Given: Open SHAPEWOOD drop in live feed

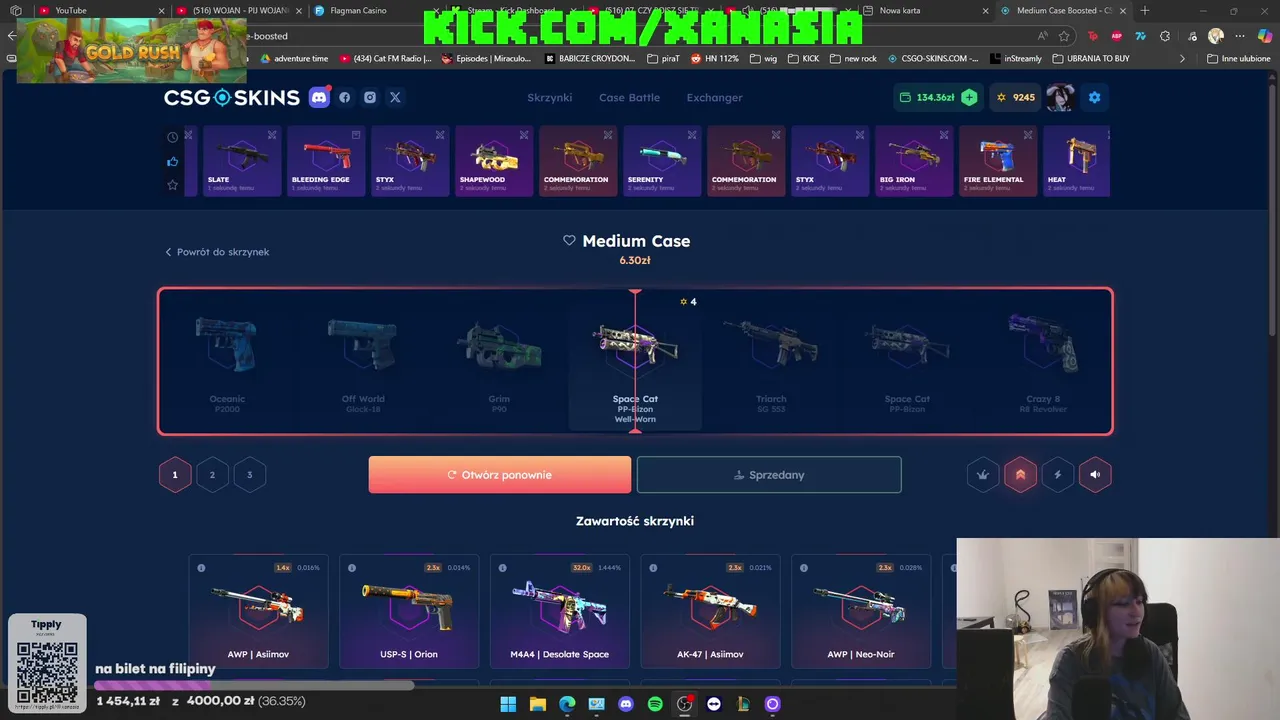Looking at the screenshot, I should pos(494,161).
